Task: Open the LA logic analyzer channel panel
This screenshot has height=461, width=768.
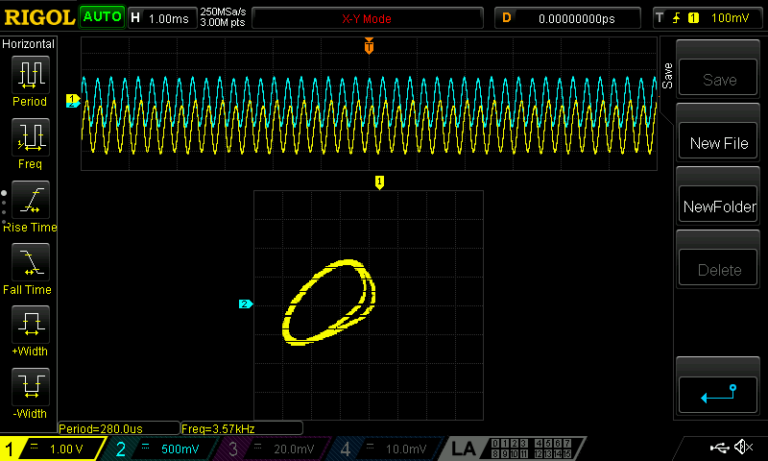Action: coord(515,449)
